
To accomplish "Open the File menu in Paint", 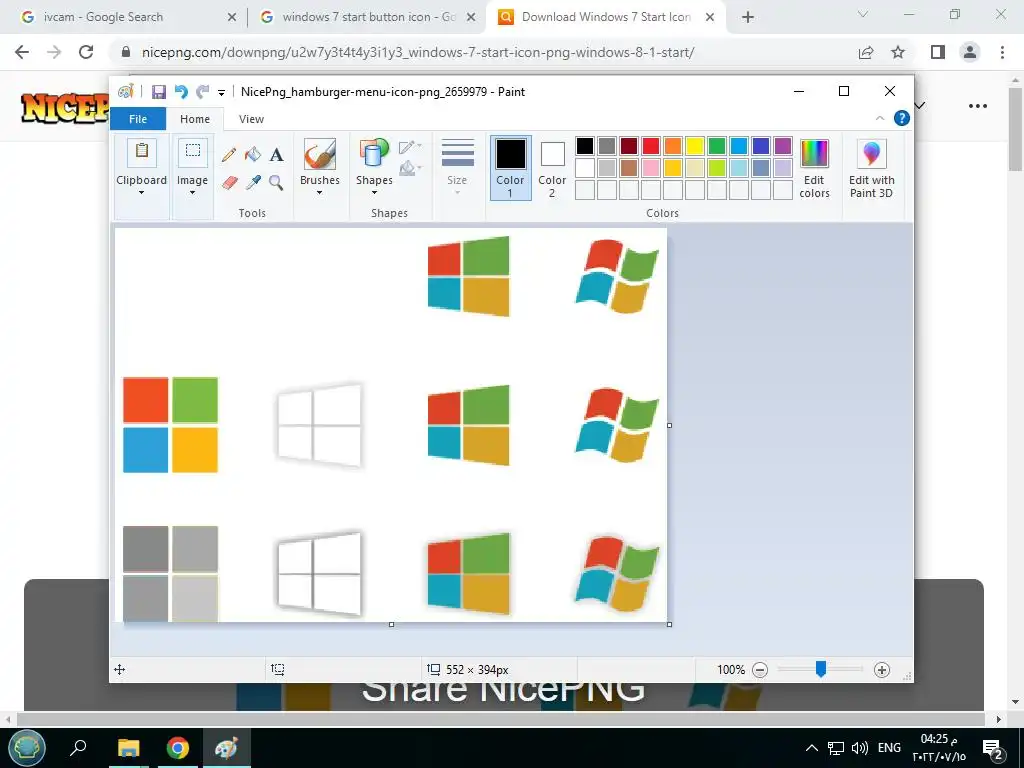I will [138, 119].
